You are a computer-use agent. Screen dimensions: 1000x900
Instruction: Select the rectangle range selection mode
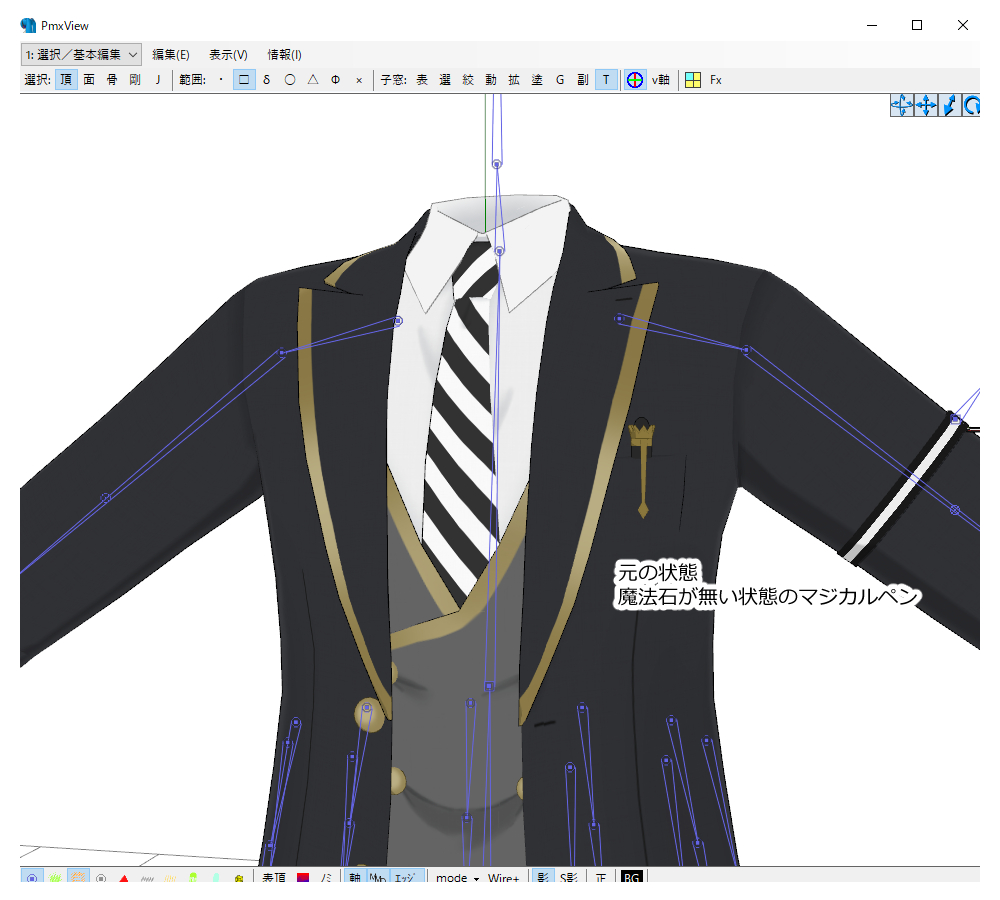tap(244, 80)
